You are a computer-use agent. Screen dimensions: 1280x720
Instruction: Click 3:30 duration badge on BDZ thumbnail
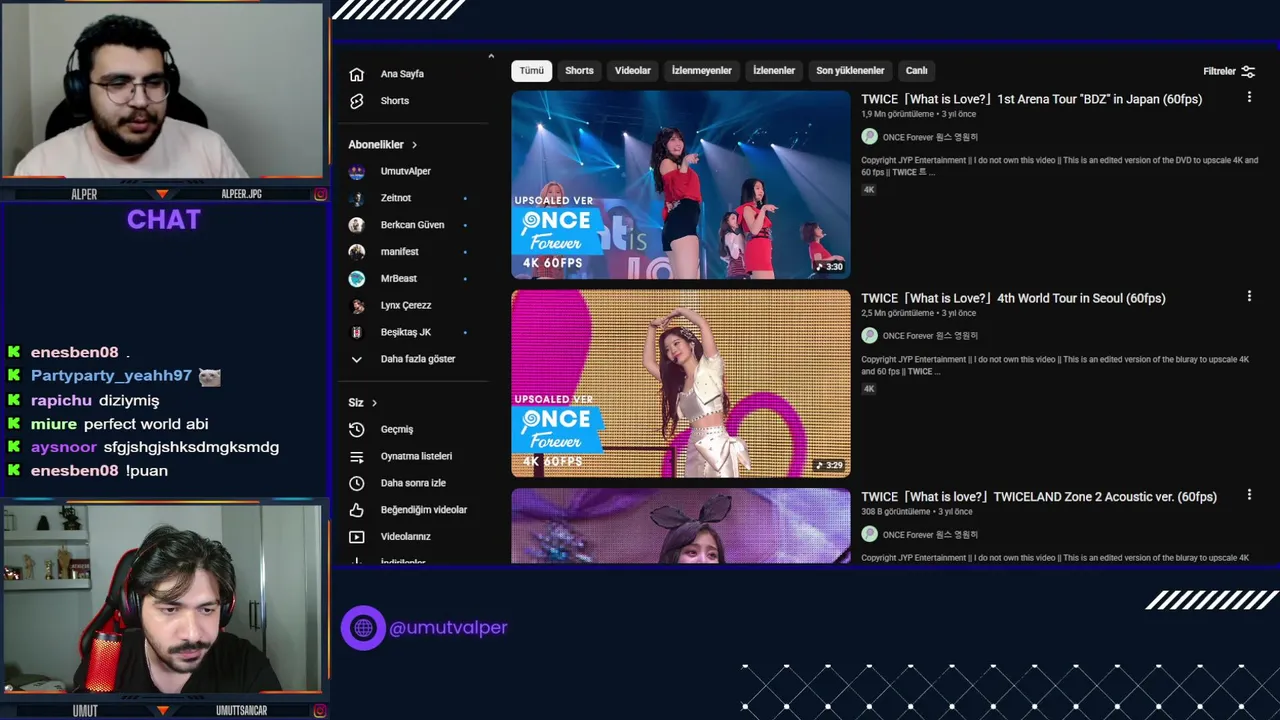(829, 267)
